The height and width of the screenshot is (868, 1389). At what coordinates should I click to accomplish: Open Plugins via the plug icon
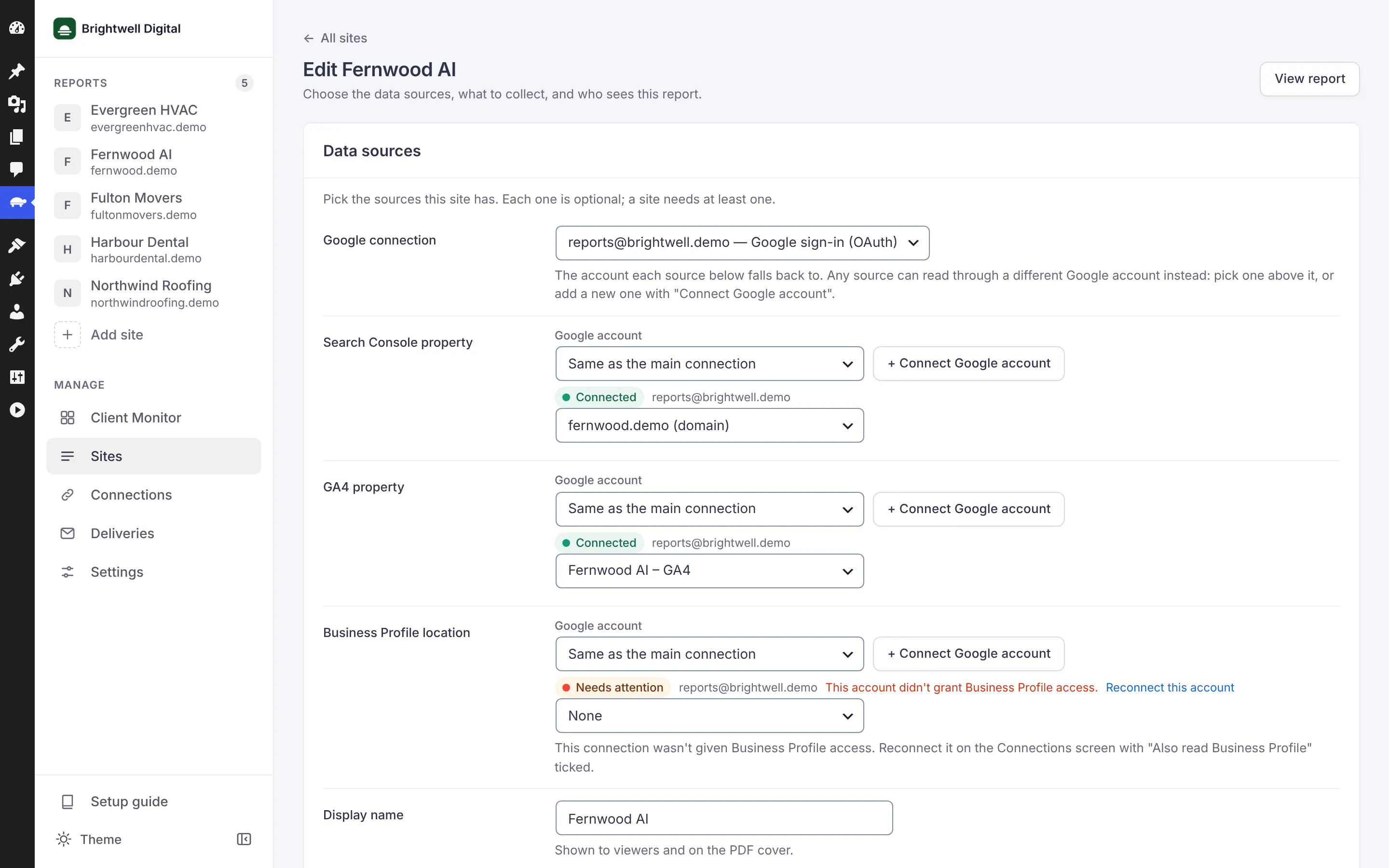pyautogui.click(x=17, y=279)
